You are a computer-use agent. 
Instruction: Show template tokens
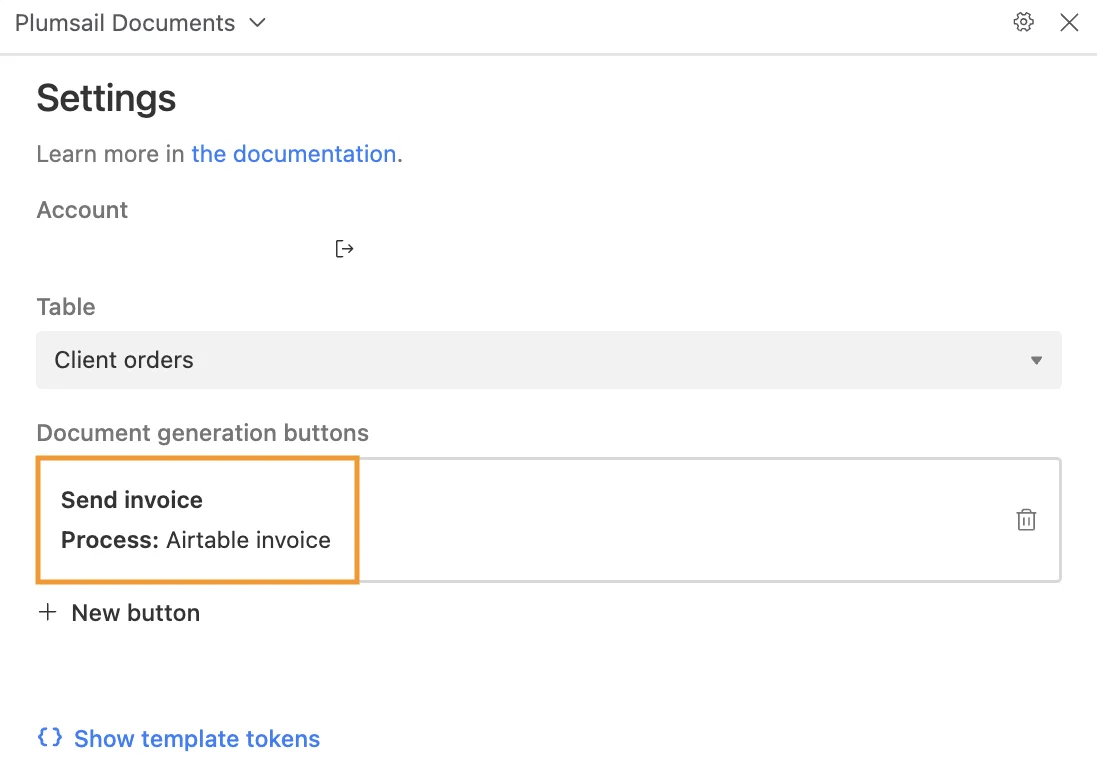196,738
